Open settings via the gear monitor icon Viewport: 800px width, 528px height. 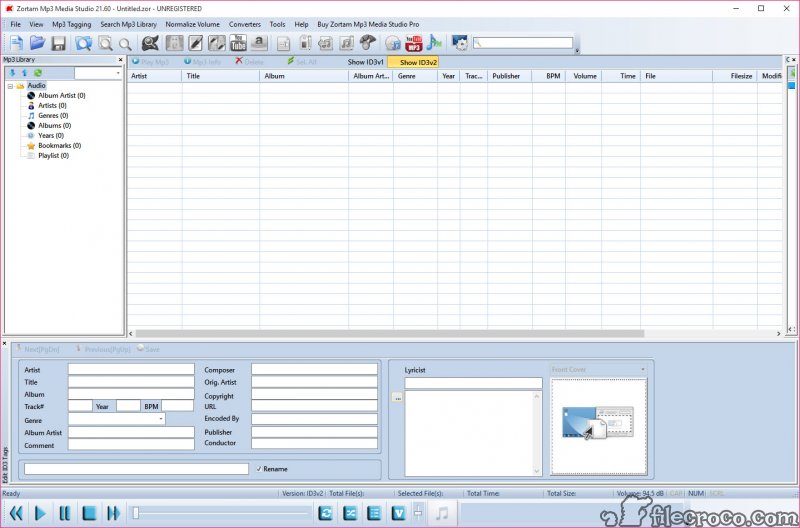pyautogui.click(x=460, y=43)
